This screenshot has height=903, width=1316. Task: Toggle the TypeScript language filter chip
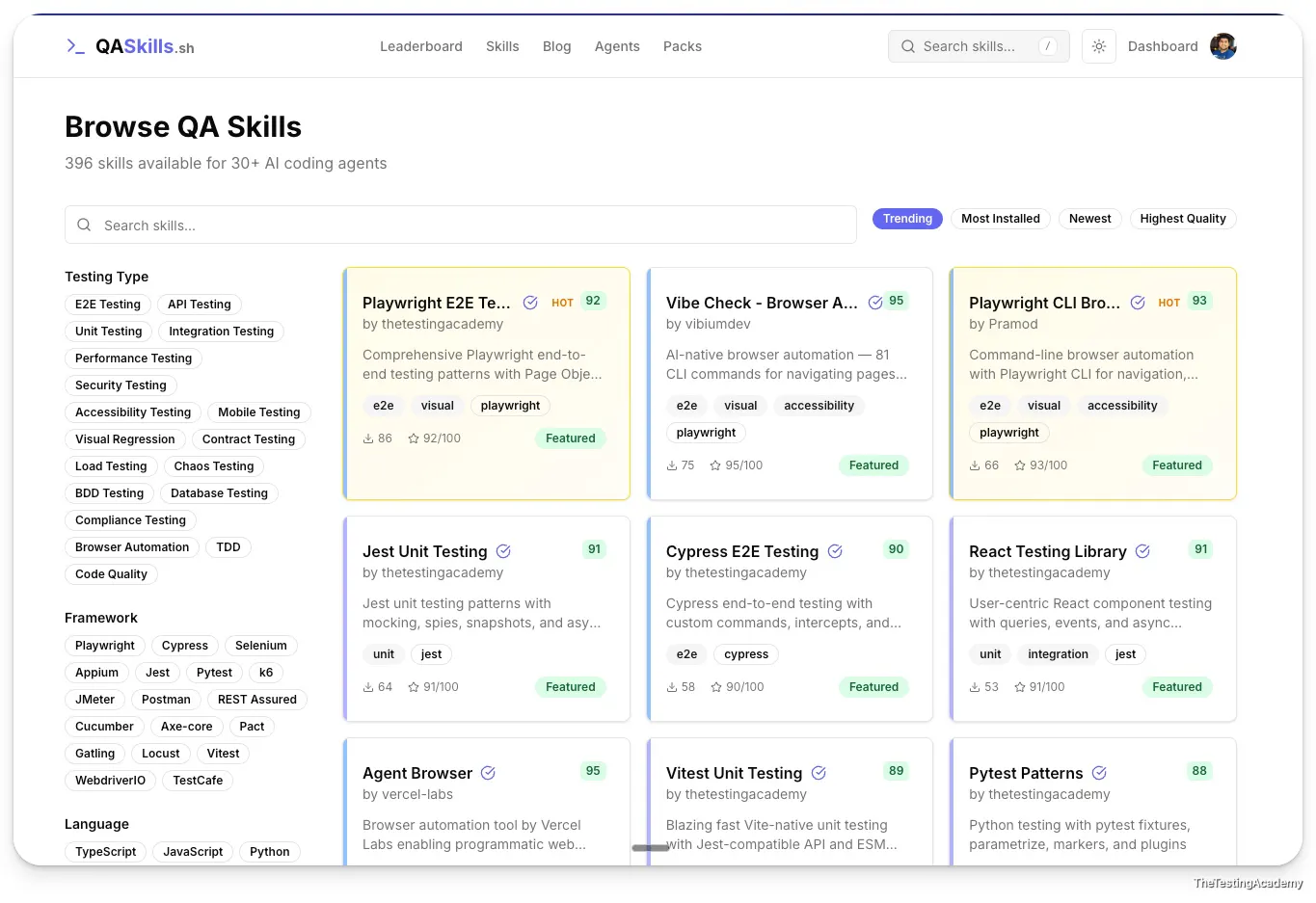(106, 852)
